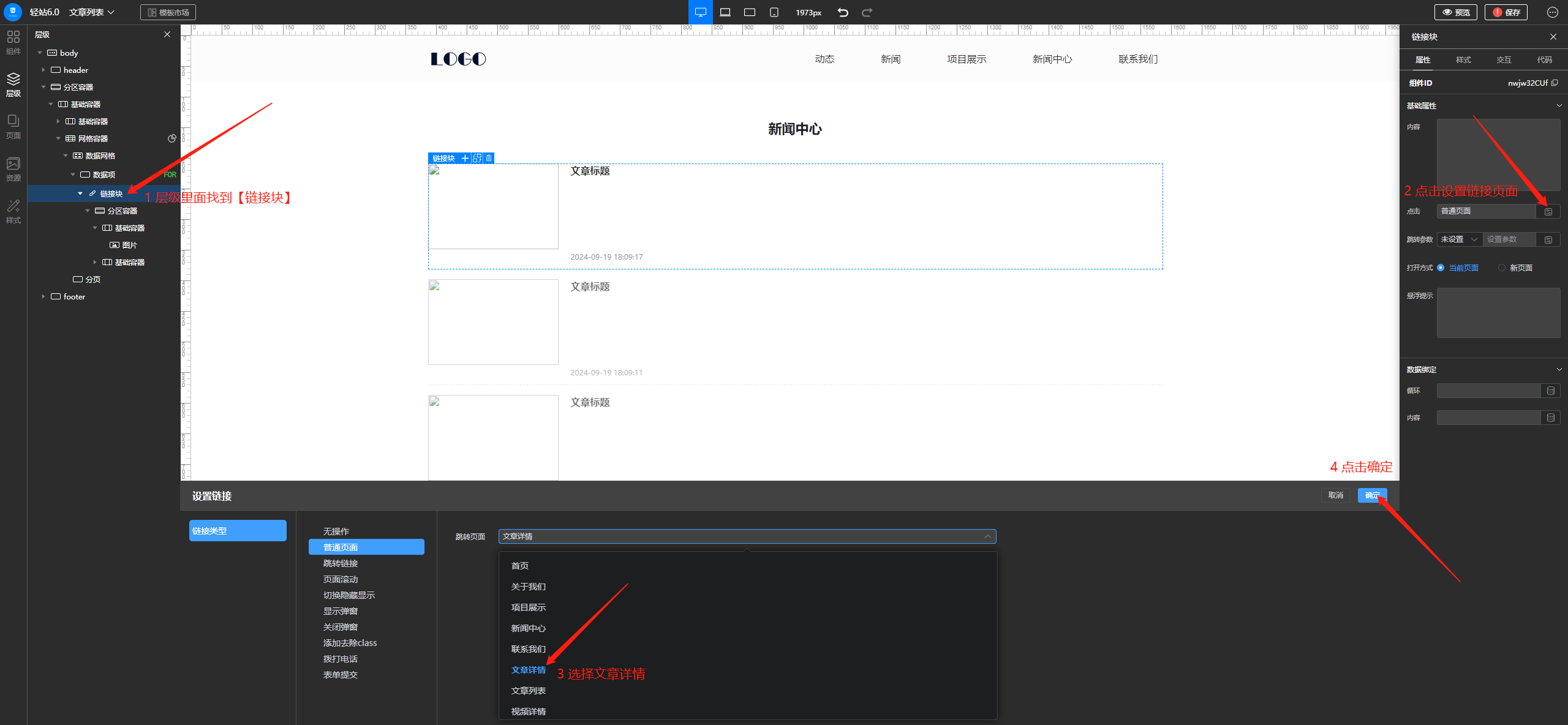
Task: Click the icon beside 网格容器 layer row
Action: coord(172,138)
